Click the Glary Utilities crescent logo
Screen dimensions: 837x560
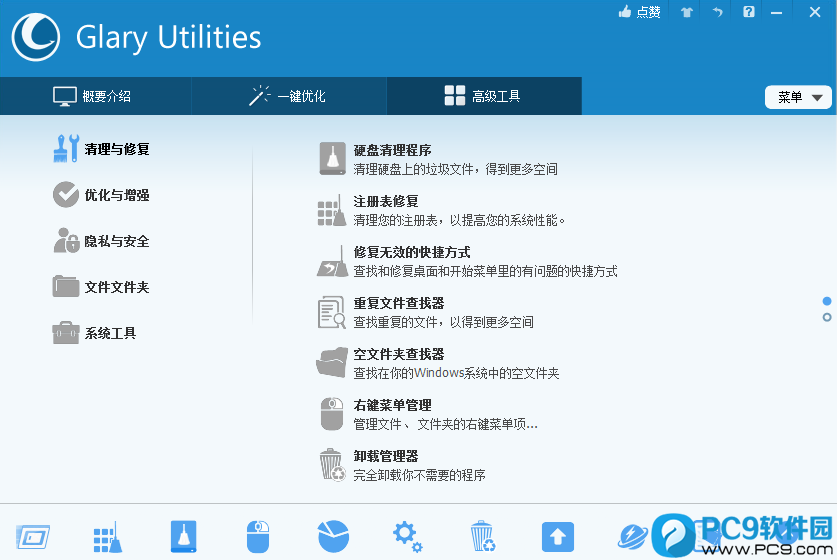(36, 37)
